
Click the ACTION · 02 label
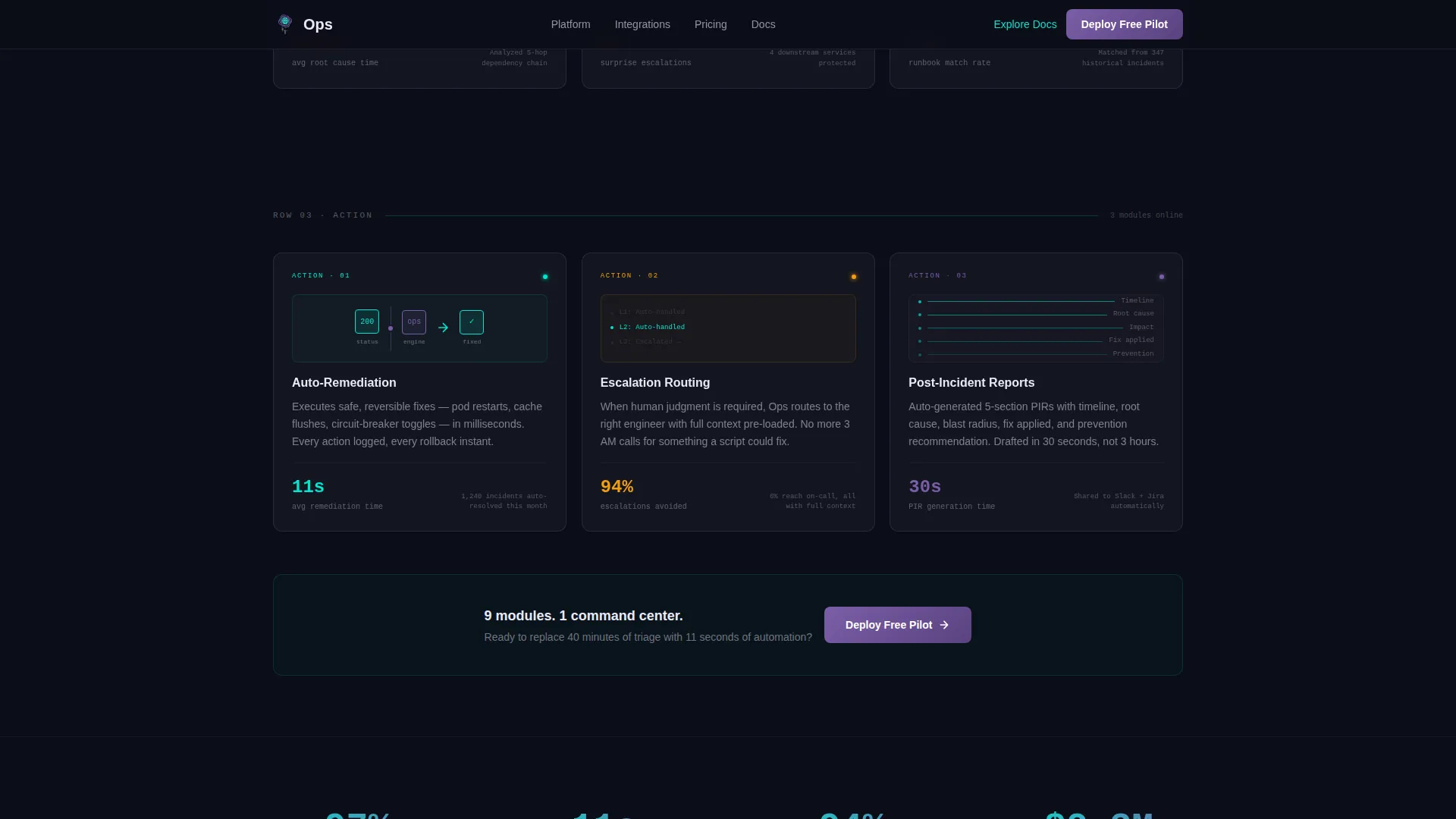click(629, 276)
